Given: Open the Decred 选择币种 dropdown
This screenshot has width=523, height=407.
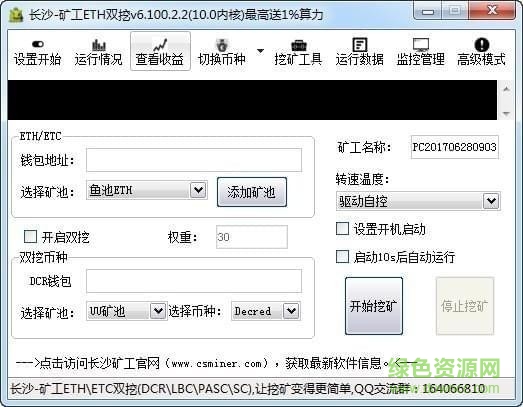Looking at the screenshot, I should pyautogui.click(x=266, y=311).
